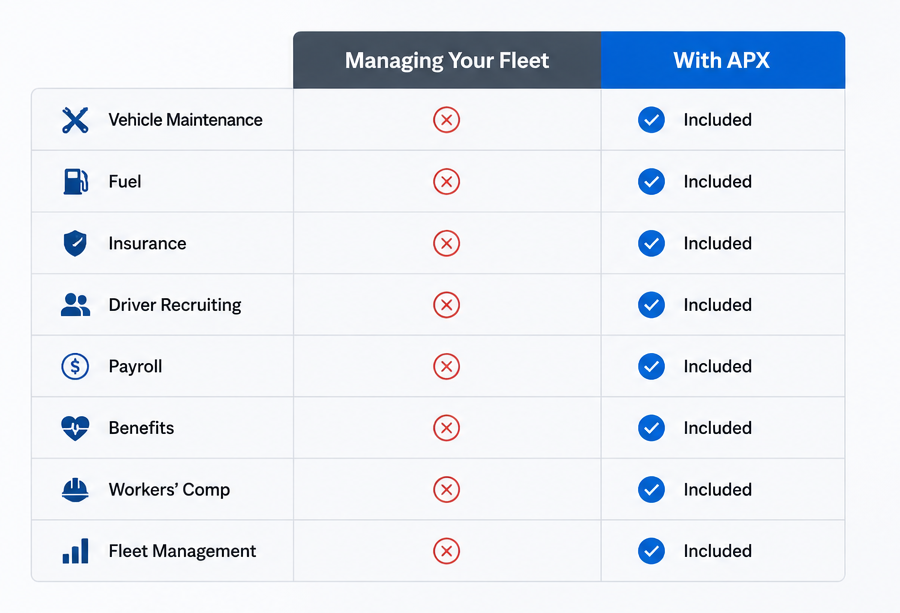Viewport: 900px width, 613px height.
Task: Click red X in Fuel row
Action: [x=447, y=181]
